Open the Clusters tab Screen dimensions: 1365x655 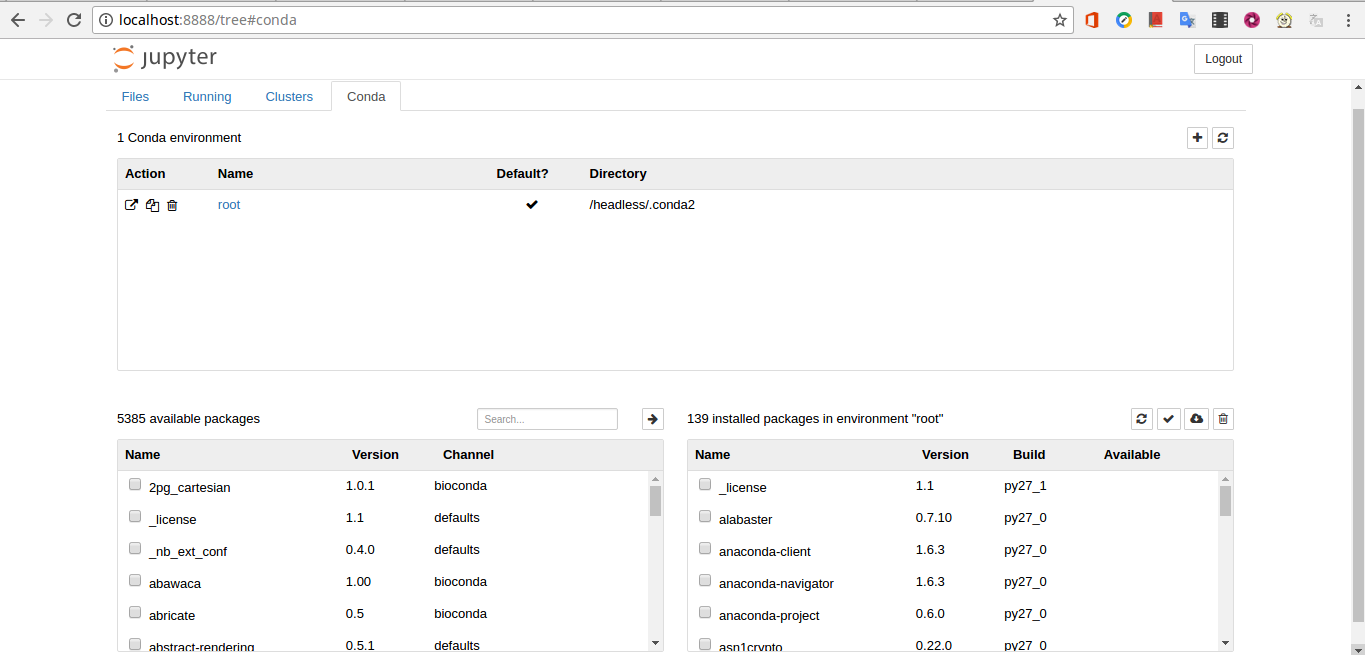tap(289, 97)
